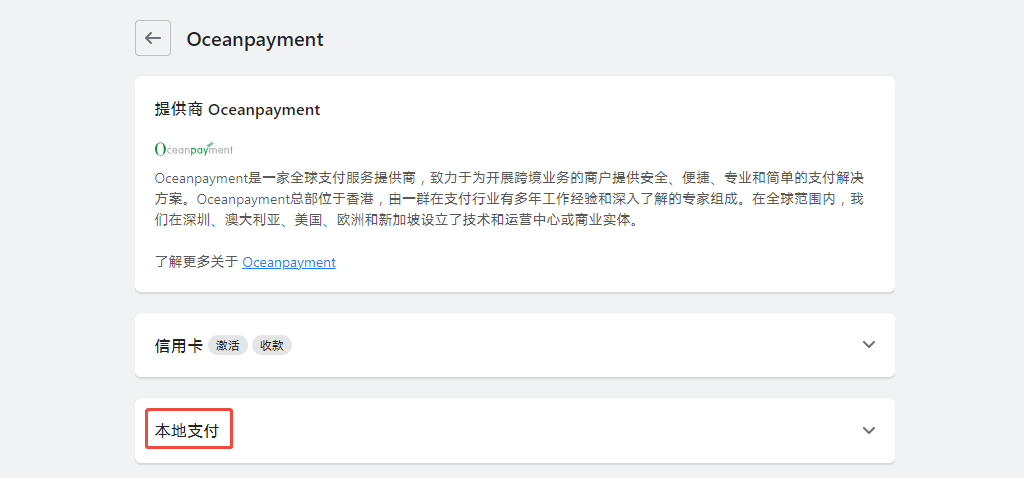The image size is (1024, 478).
Task: Click the 提供商 Oceanpayment heading
Action: click(x=237, y=109)
